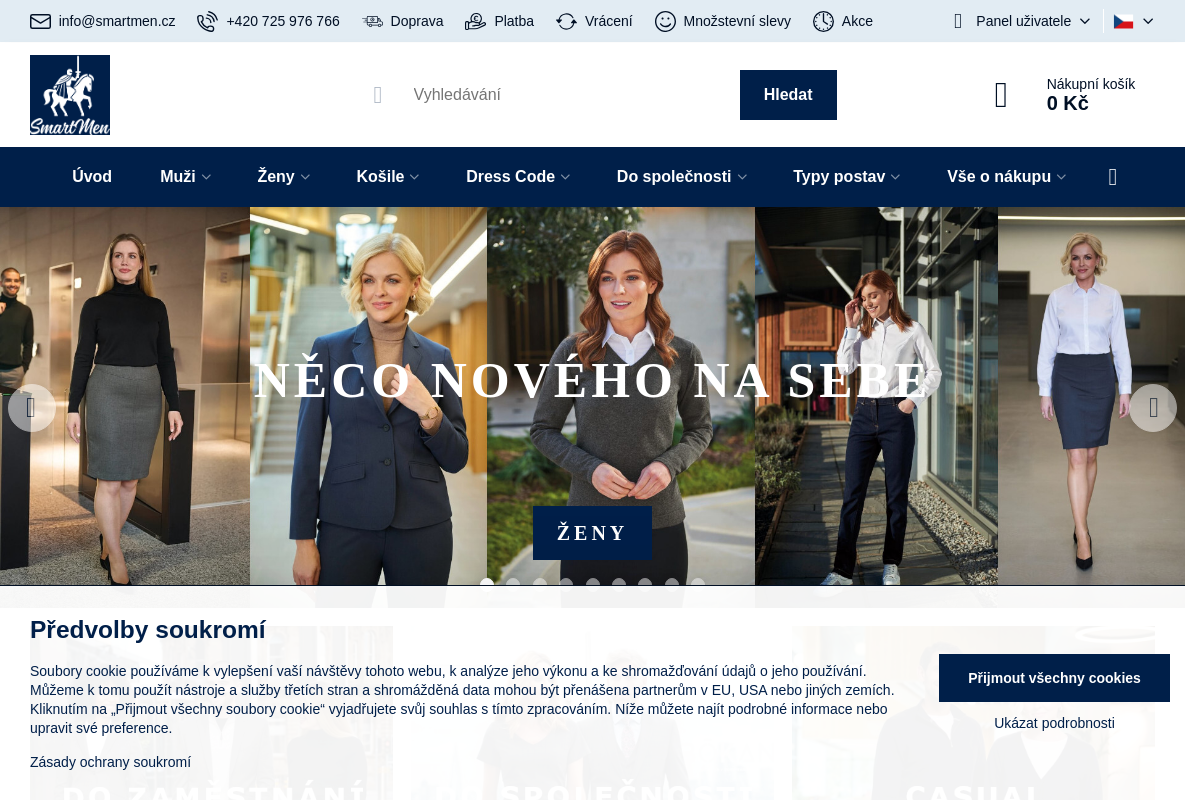Click the icon after Vše o nákupu
This screenshot has height=800, width=1200.
coord(1113,177)
